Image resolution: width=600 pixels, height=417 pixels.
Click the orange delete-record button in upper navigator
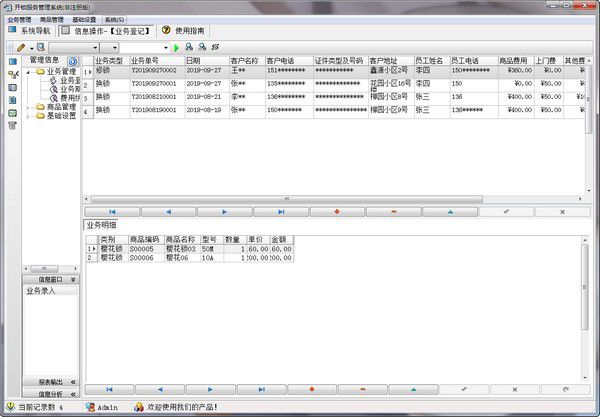tap(394, 212)
